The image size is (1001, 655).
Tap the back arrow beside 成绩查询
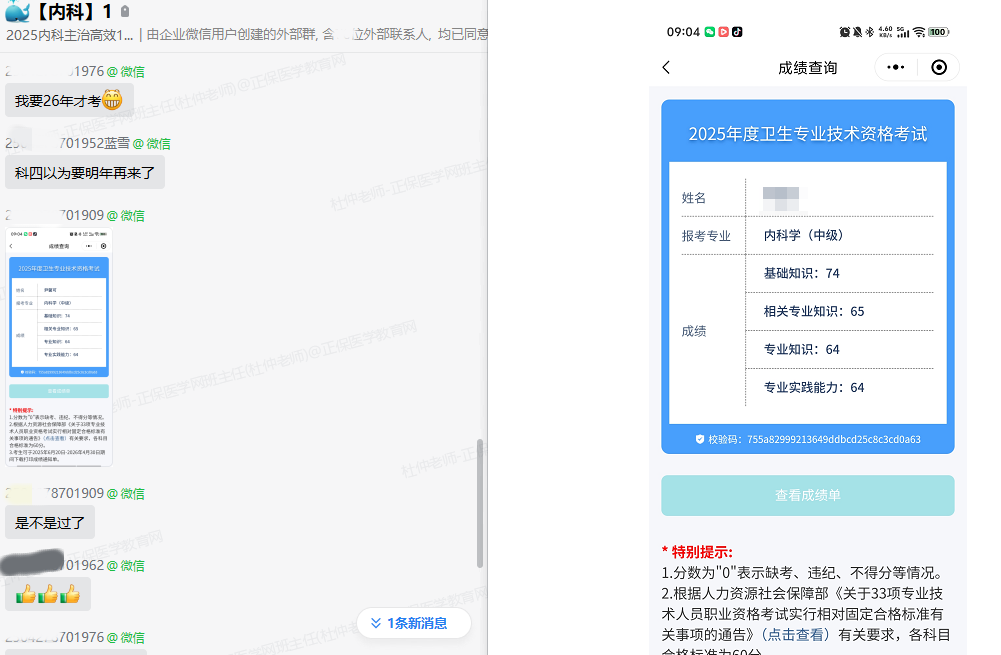point(667,68)
